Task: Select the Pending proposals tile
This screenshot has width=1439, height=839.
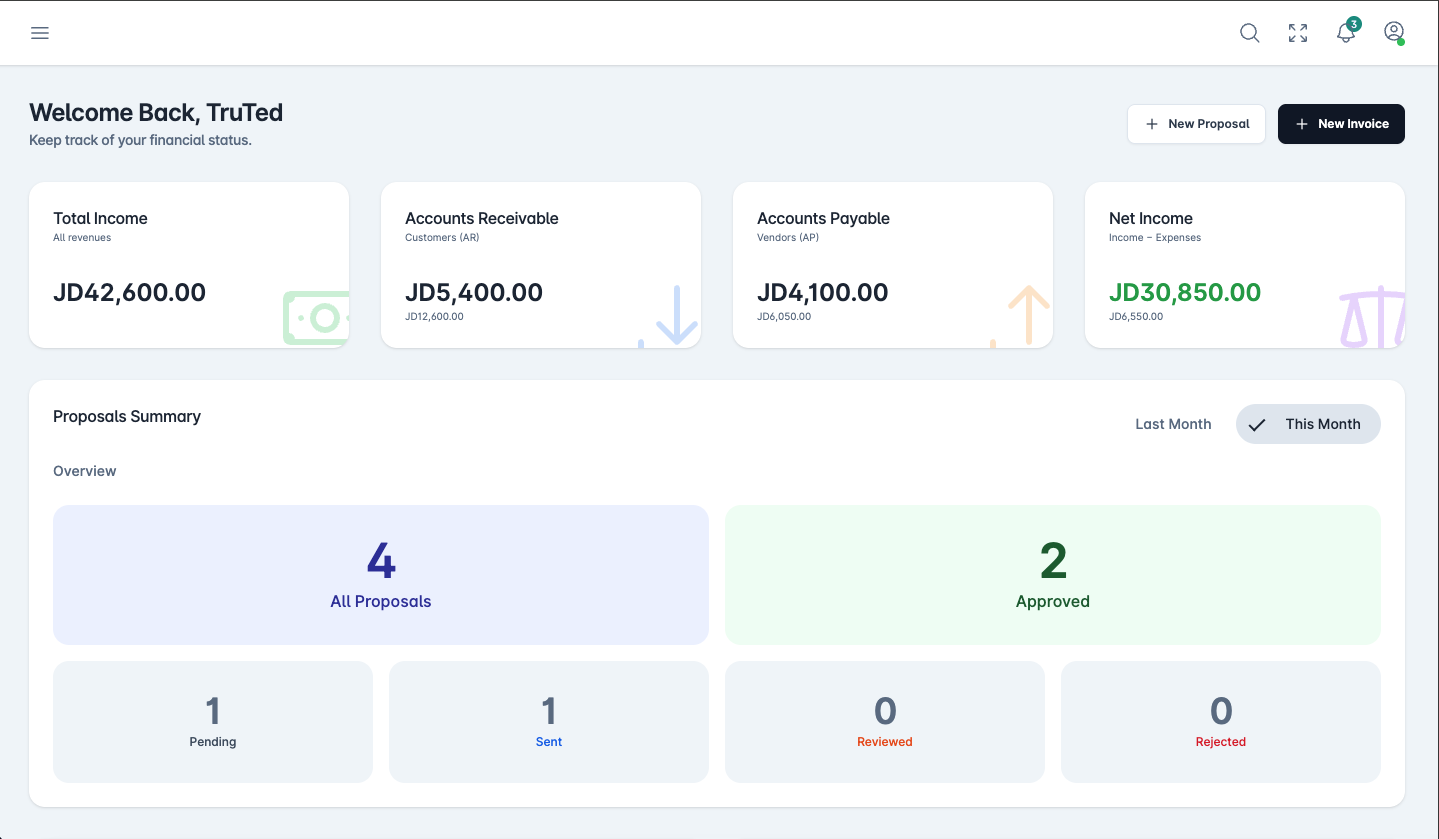Action: (213, 722)
